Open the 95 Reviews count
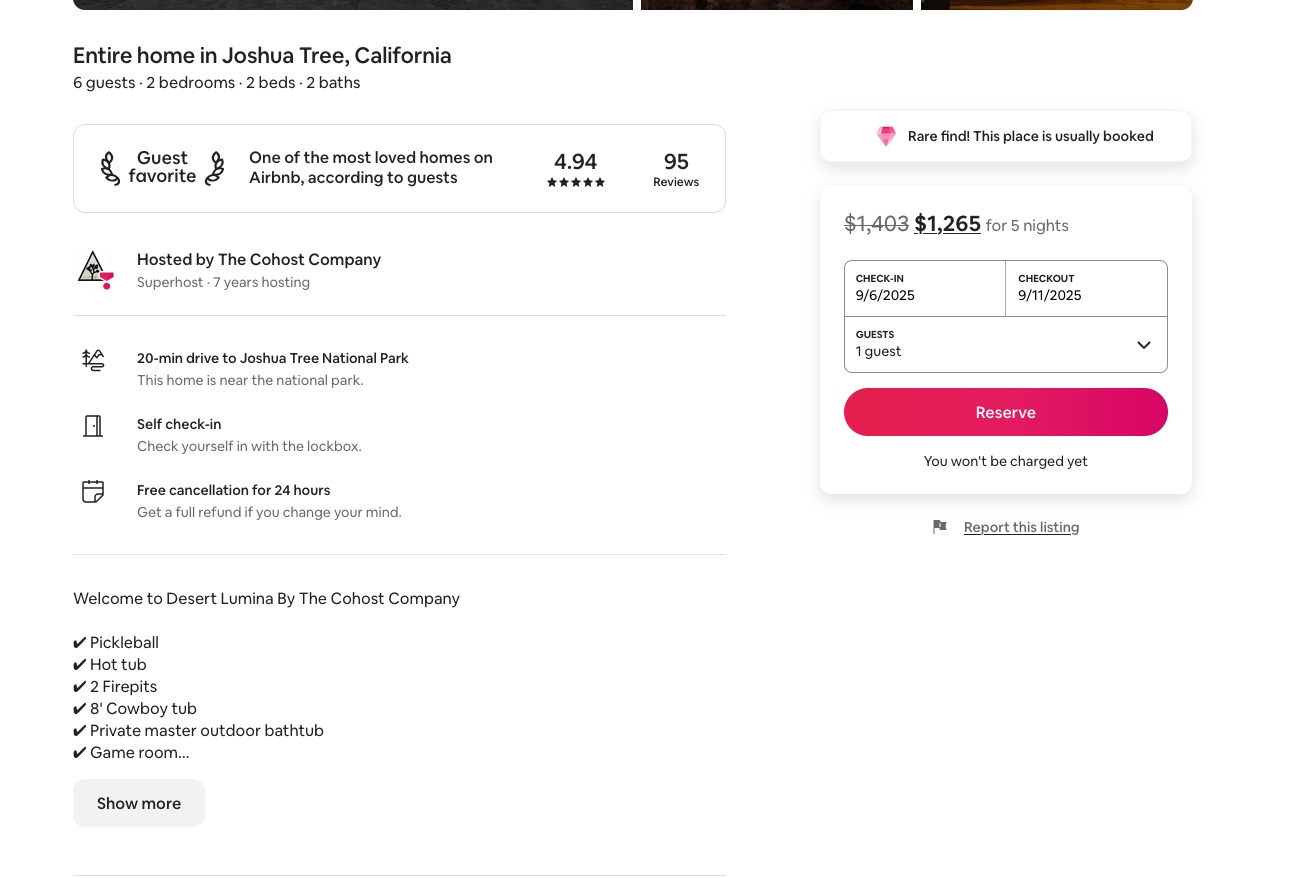This screenshot has width=1299, height=878. coord(676,168)
